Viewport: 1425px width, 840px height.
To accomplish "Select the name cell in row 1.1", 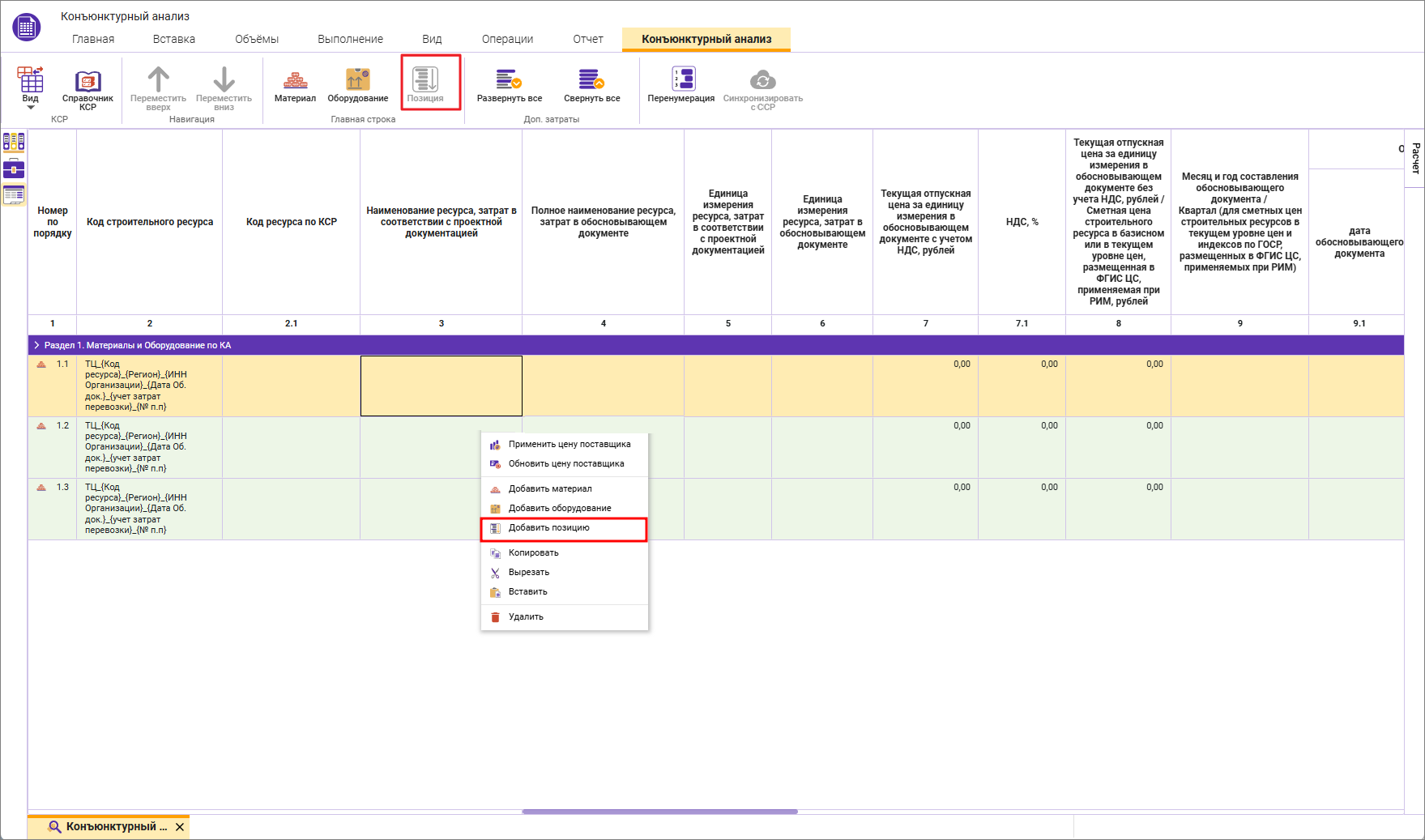I will (x=441, y=386).
